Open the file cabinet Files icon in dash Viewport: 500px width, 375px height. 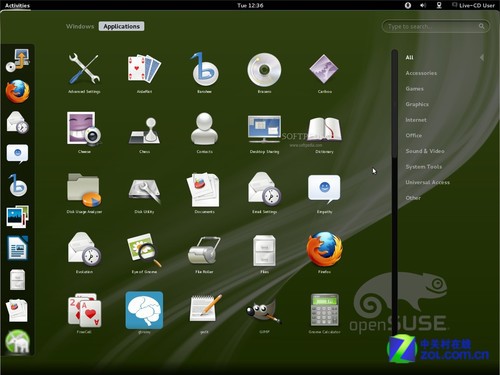(x=17, y=279)
